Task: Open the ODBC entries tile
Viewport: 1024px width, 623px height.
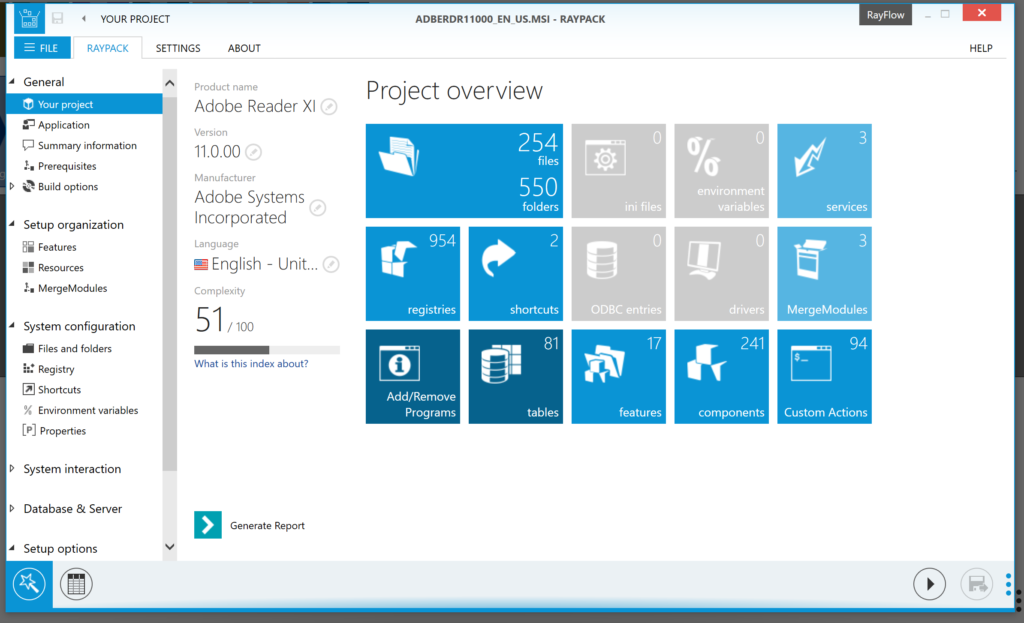Action: point(618,274)
